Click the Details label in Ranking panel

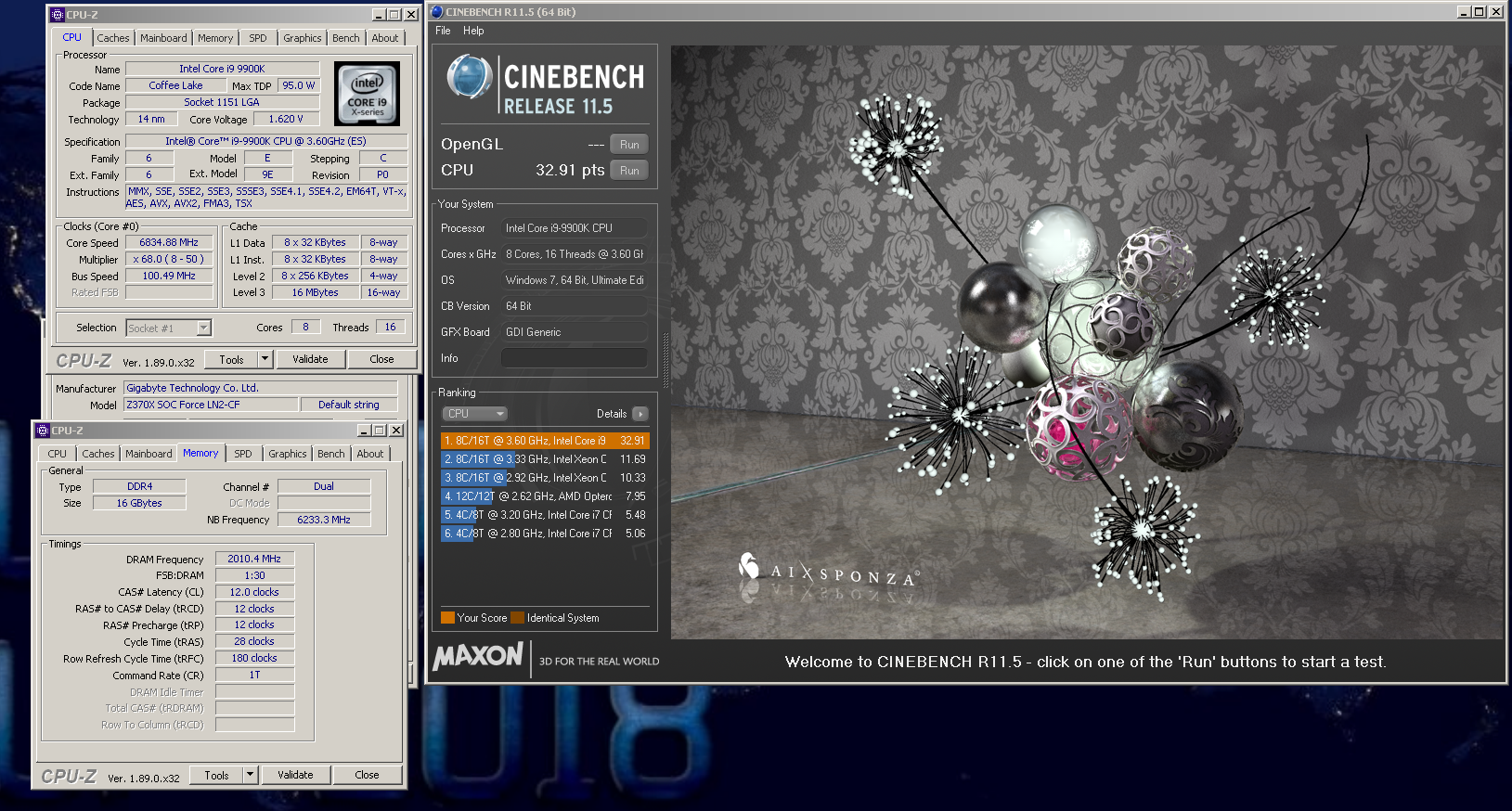click(612, 414)
